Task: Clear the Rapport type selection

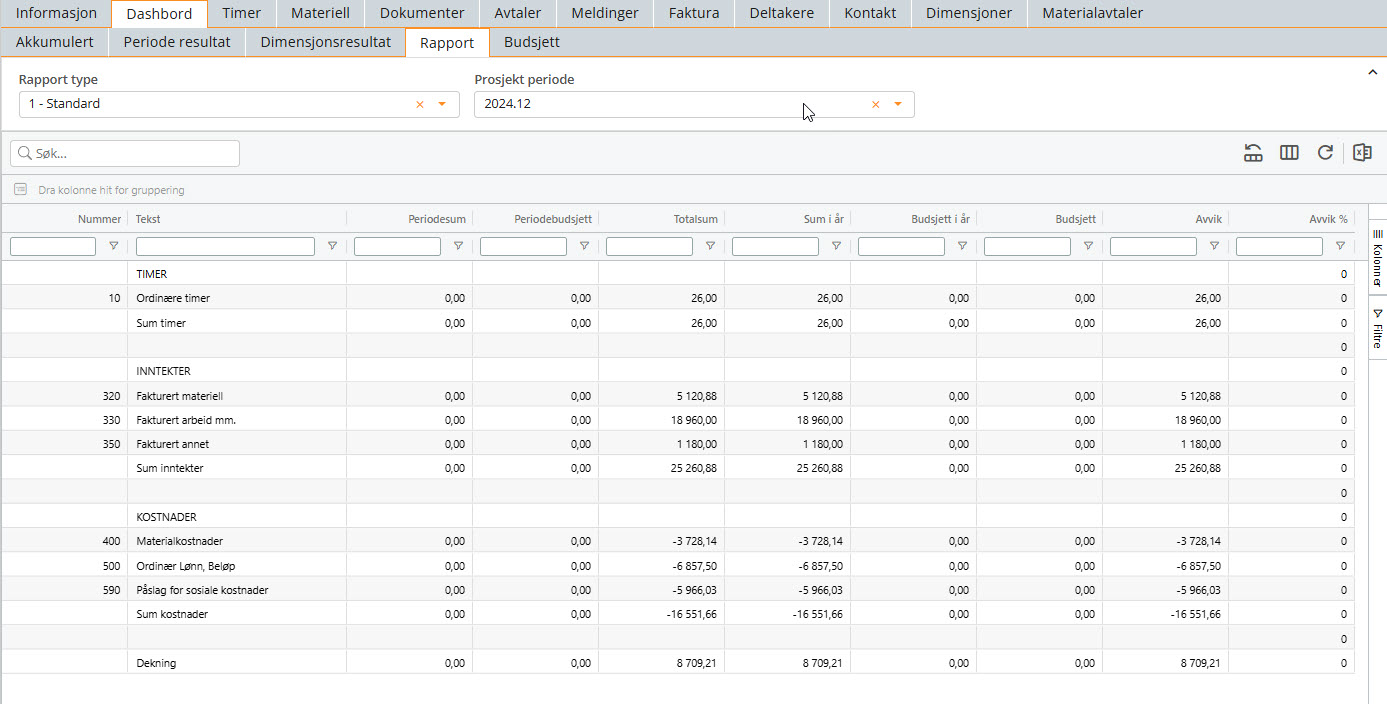Action: click(x=420, y=104)
